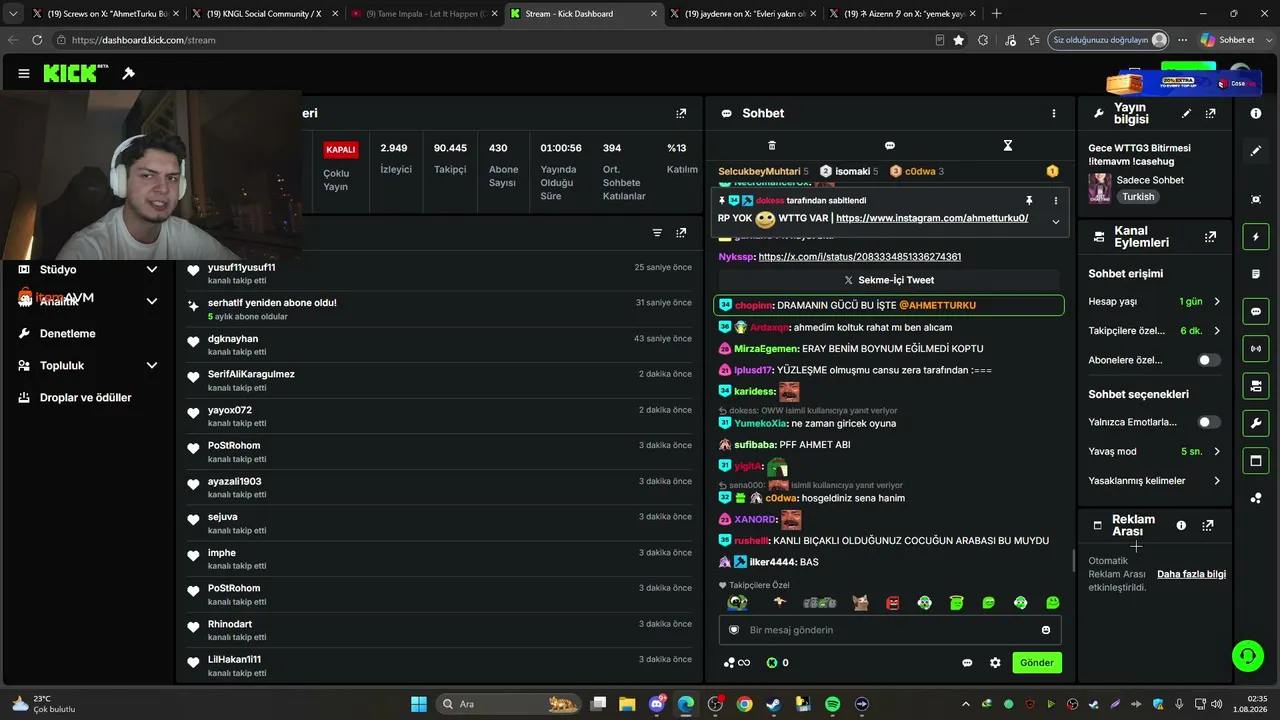1280x720 pixels.
Task: Show hidden system tray icons
Action: point(965,704)
